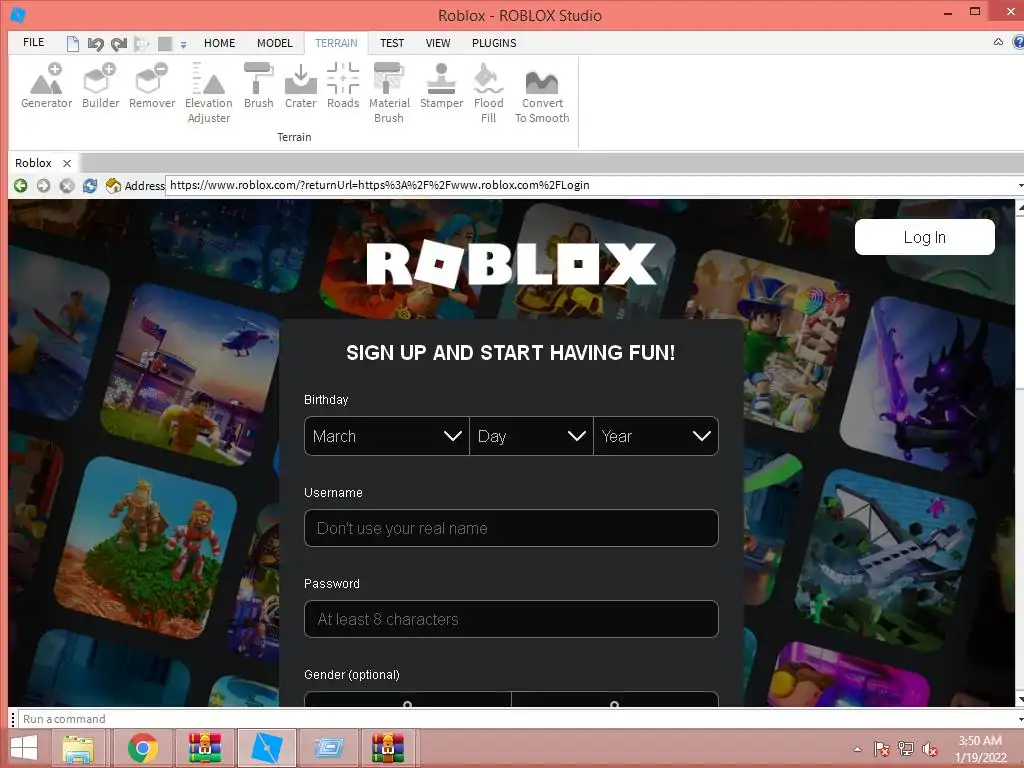
Task: Open Chrome from the taskbar
Action: 142,748
